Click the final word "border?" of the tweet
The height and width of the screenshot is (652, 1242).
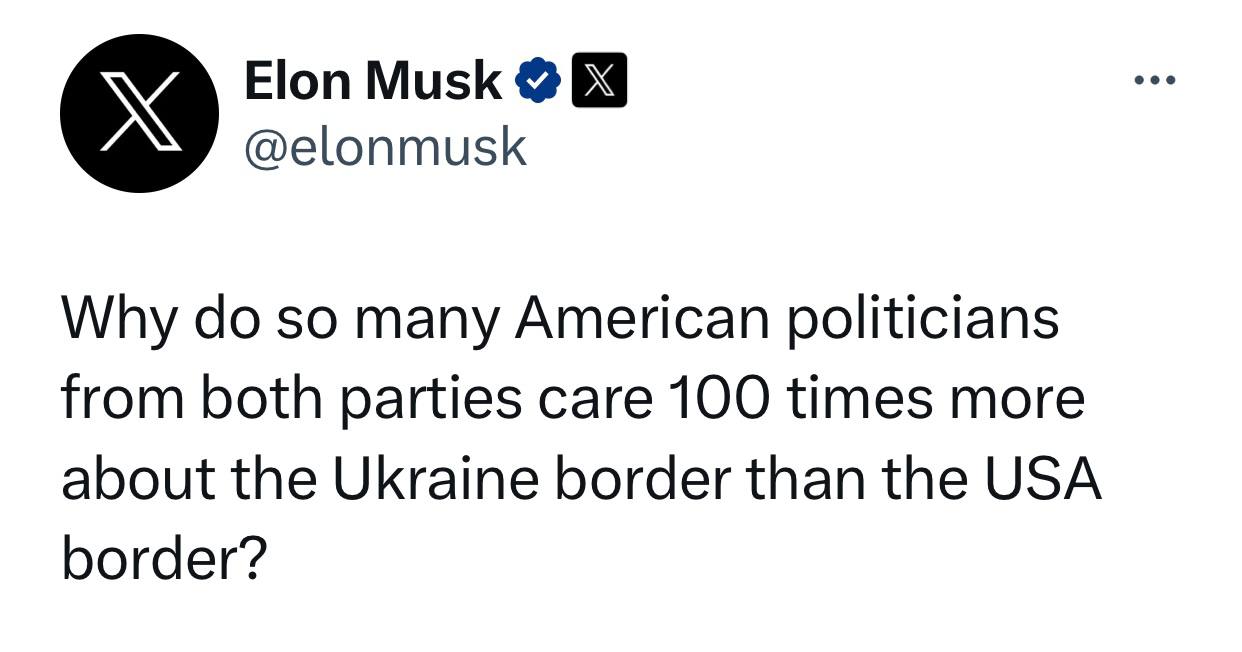(x=164, y=558)
